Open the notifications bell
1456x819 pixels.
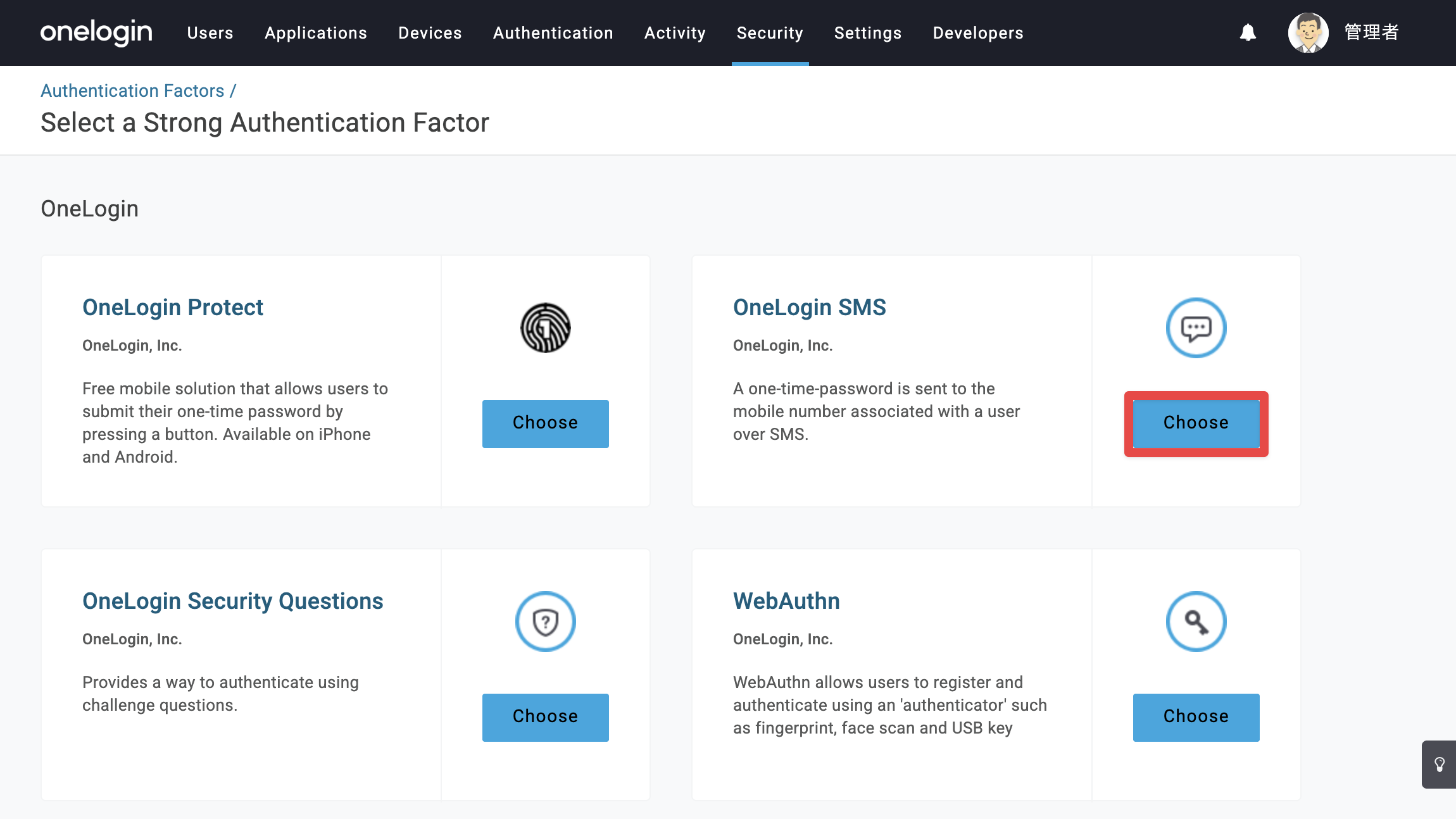tap(1248, 32)
